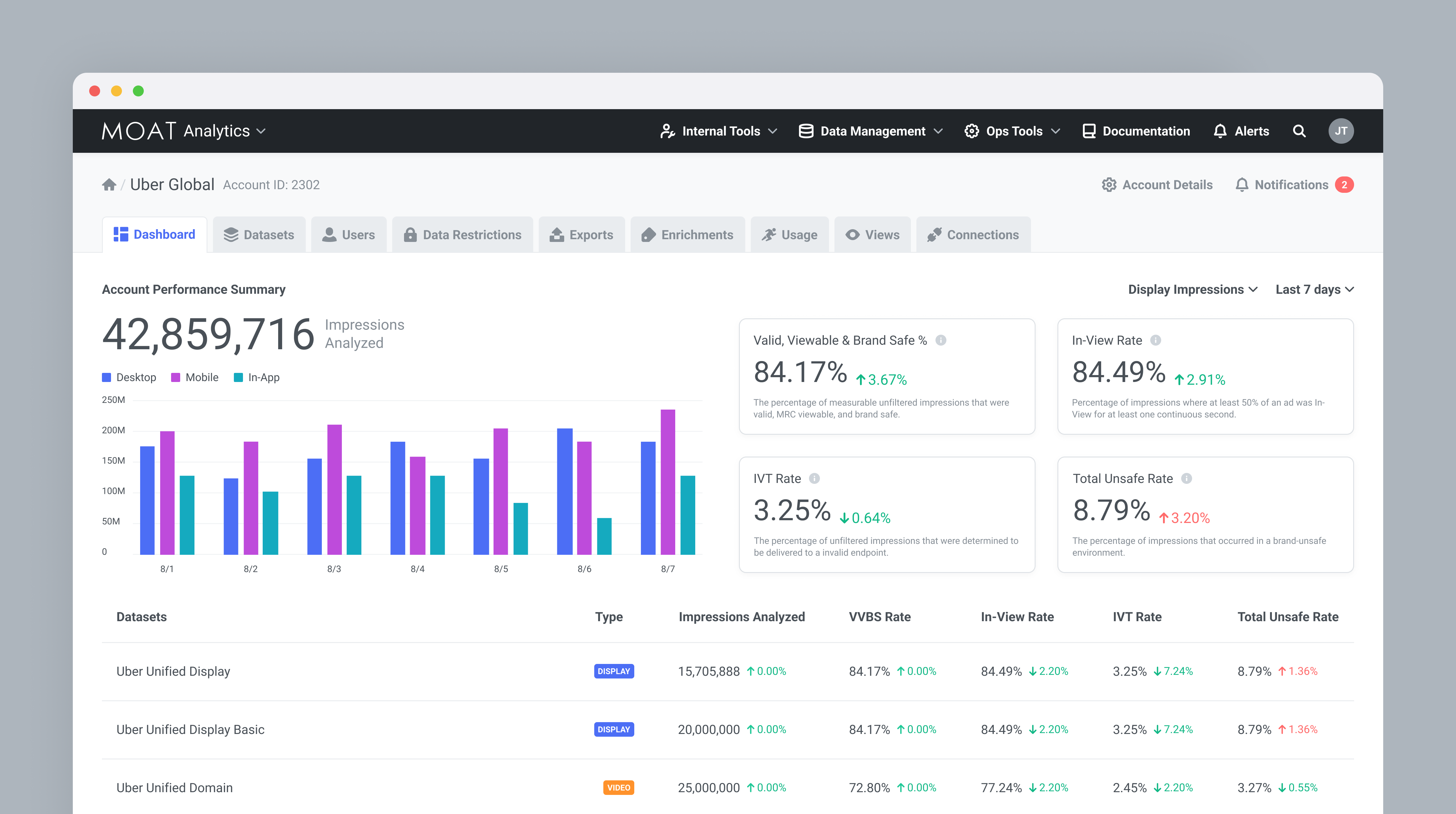Viewport: 1456px width, 814px height.
Task: Click the 8/7 Mobile purple bar
Action: [668, 481]
